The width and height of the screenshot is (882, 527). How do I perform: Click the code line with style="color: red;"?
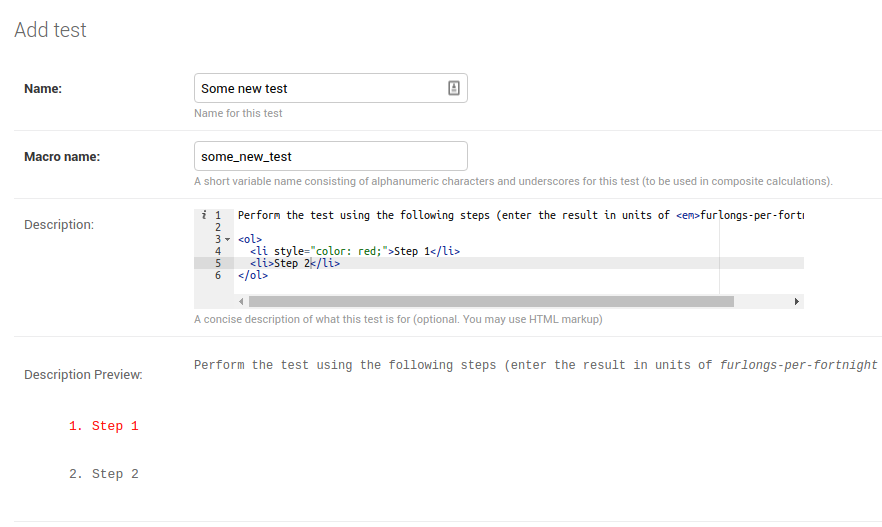(x=355, y=251)
